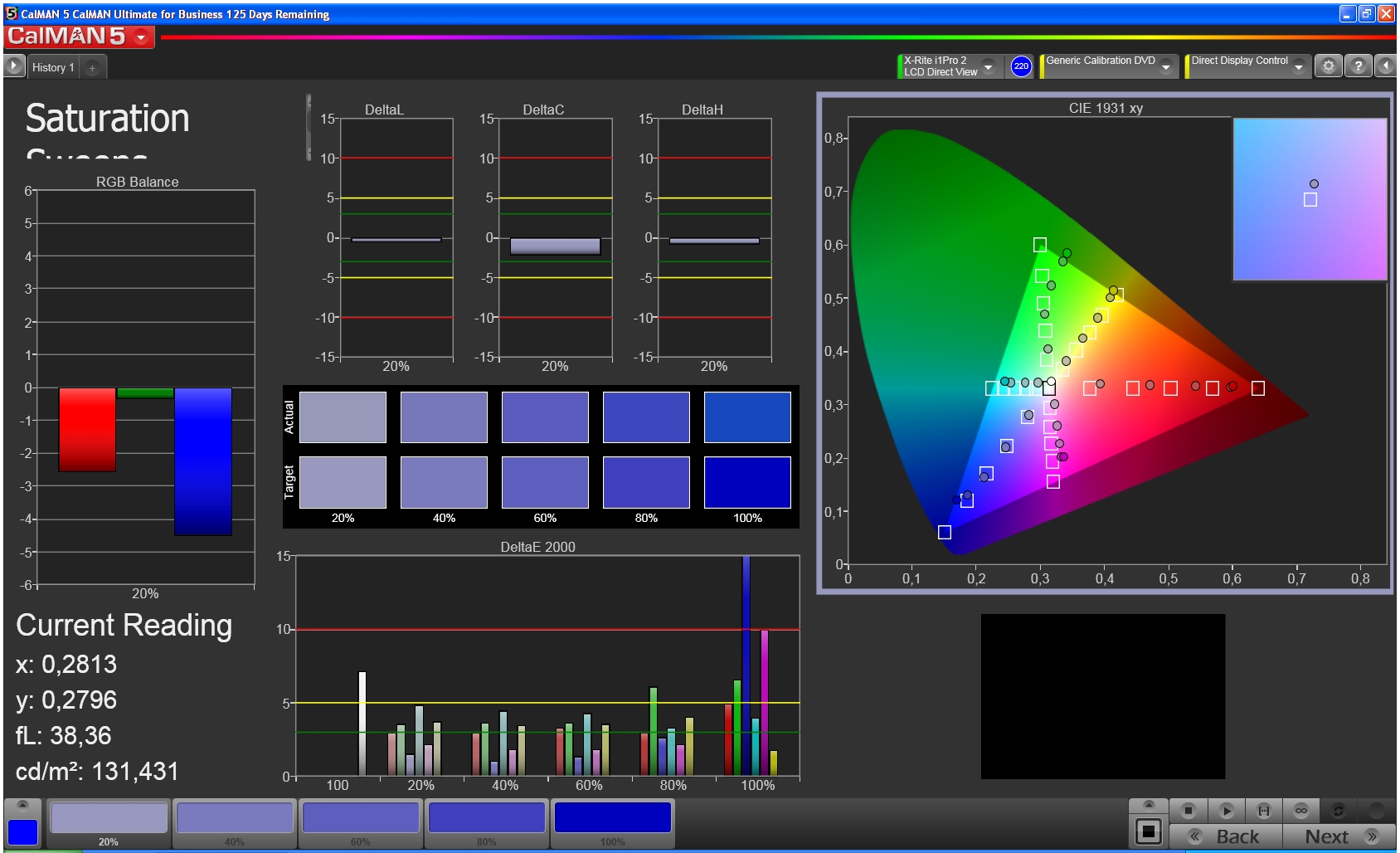1400x853 pixels.
Task: Toggle continuous reading infinity icon
Action: click(1301, 811)
